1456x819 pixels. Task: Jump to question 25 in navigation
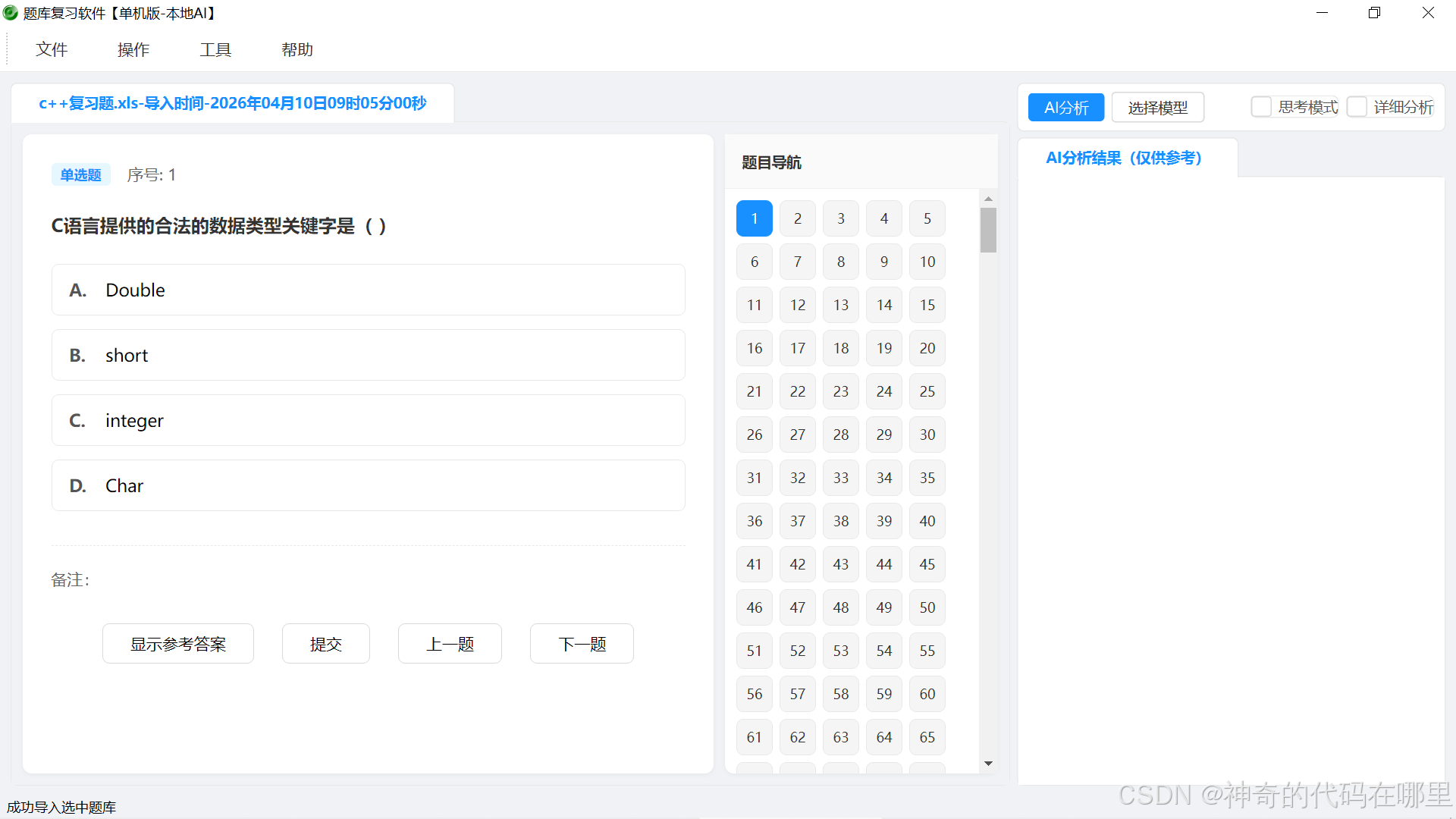point(927,391)
